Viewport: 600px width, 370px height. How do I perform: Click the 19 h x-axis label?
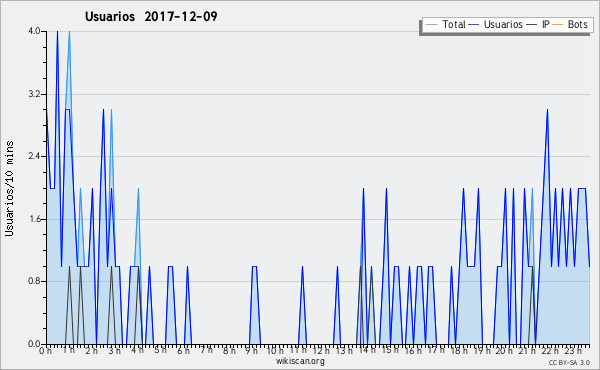[482, 350]
